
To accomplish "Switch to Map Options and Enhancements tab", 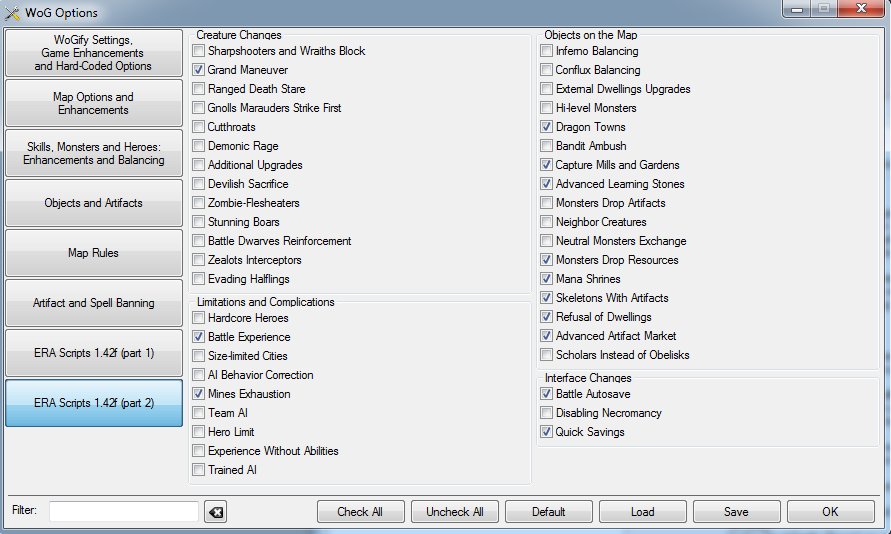I will pos(94,103).
